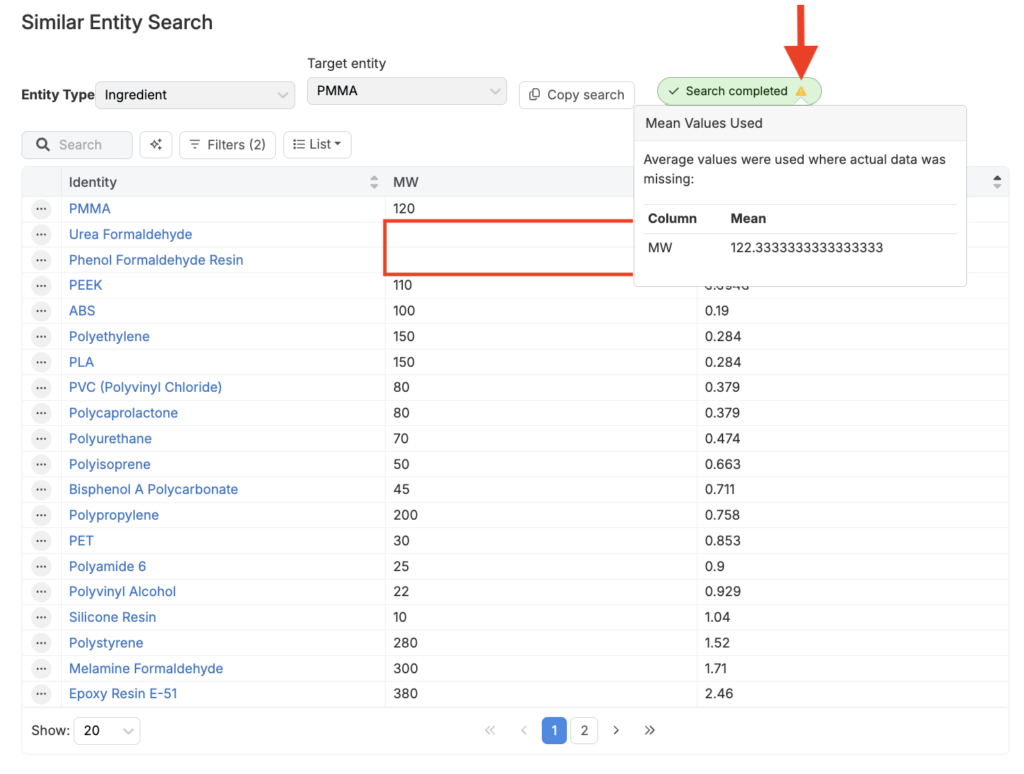This screenshot has height=774, width=1024.
Task: Open the Urea Formaldehyde link
Action: (130, 234)
